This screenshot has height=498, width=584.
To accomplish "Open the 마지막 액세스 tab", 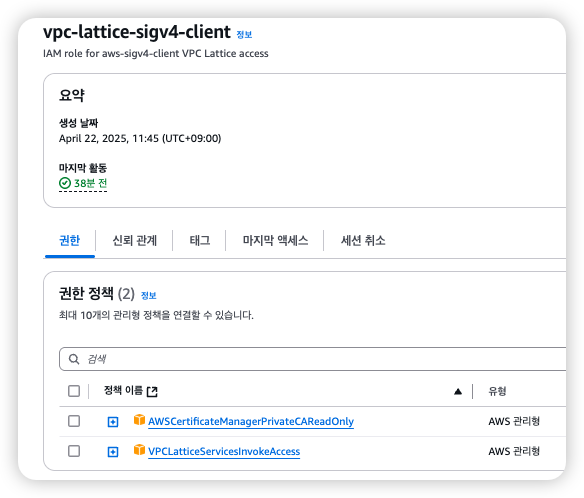I will [275, 240].
